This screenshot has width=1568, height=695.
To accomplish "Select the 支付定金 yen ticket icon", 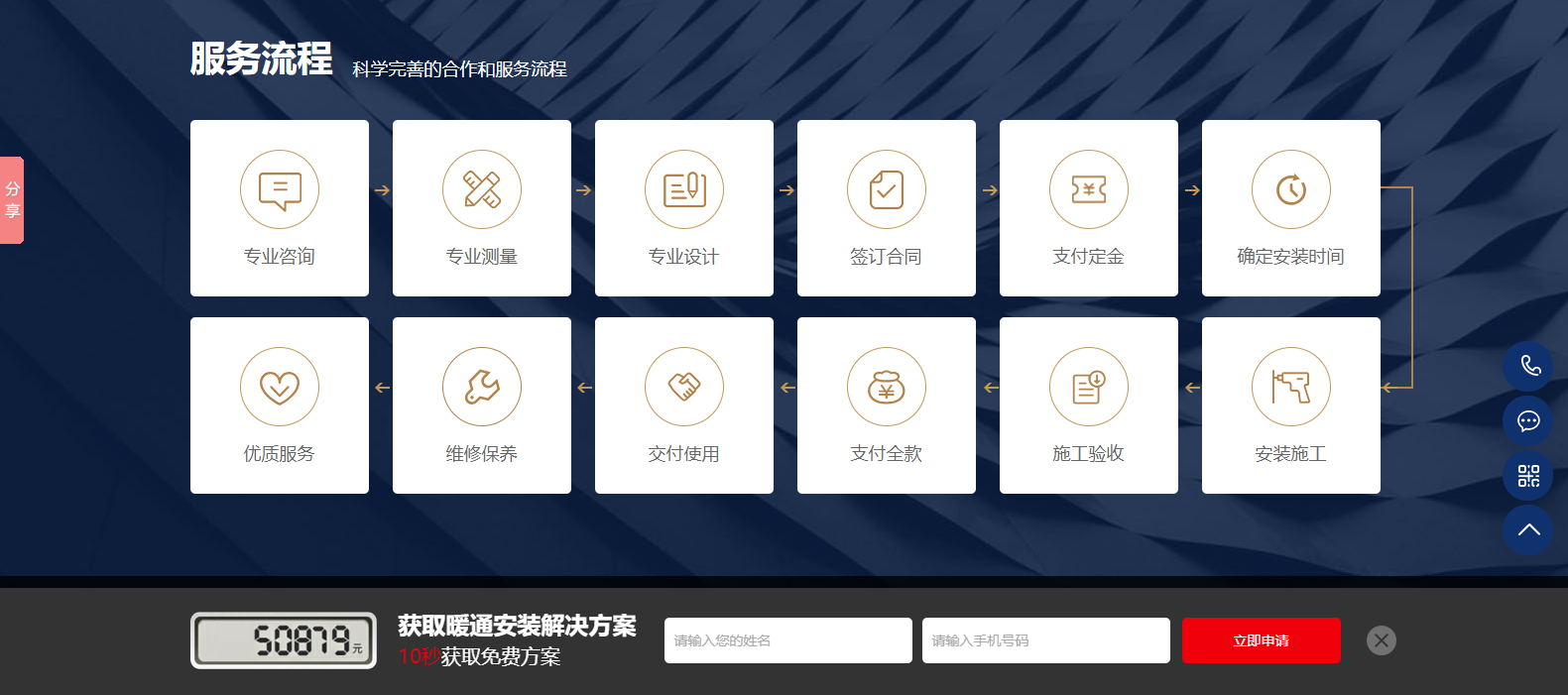I will tap(1089, 189).
